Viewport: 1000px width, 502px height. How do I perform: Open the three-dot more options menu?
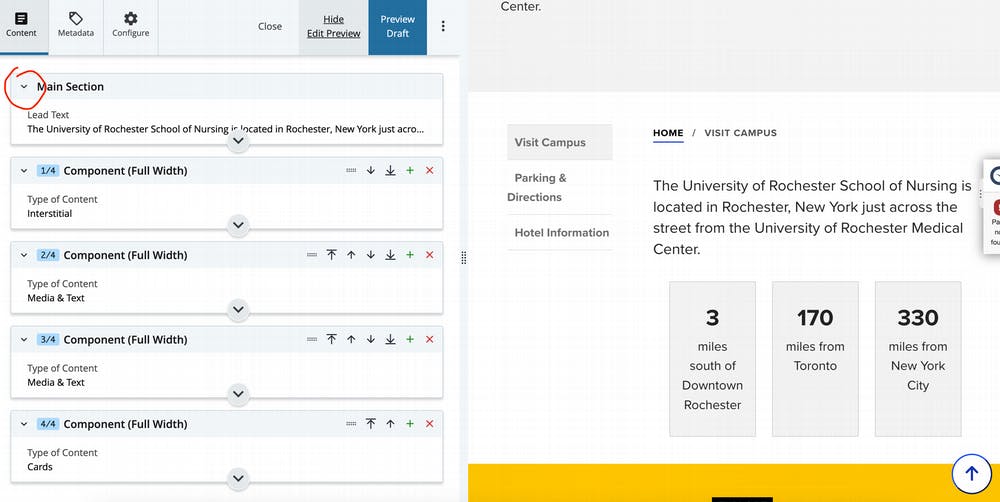[443, 26]
